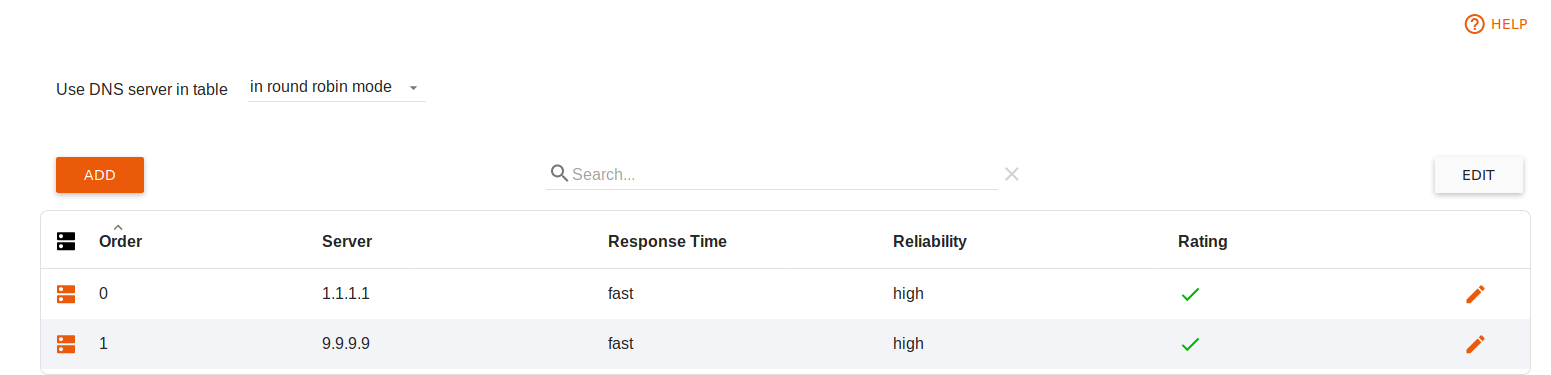Click the EDIT button

pos(1478,175)
